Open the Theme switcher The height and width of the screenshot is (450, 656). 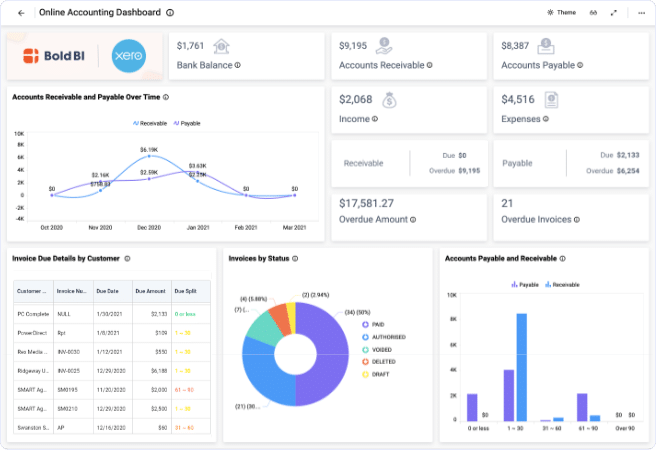coord(561,13)
